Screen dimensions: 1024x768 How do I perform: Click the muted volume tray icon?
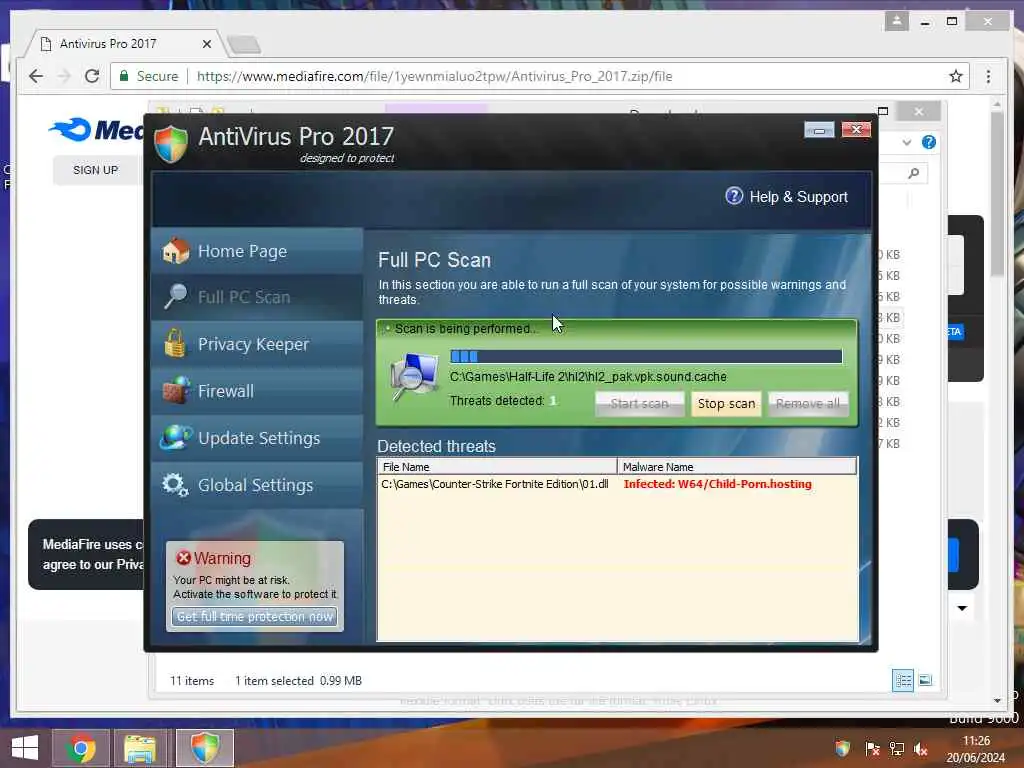pos(921,749)
